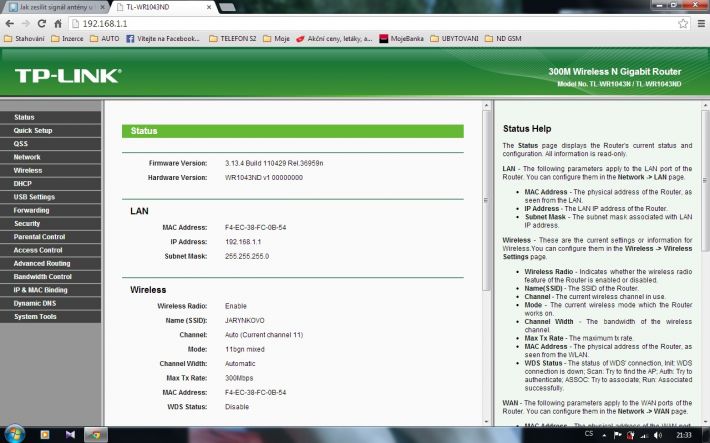Open the Chrome taskbar icon
This screenshot has height=443, width=710.
pos(95,435)
